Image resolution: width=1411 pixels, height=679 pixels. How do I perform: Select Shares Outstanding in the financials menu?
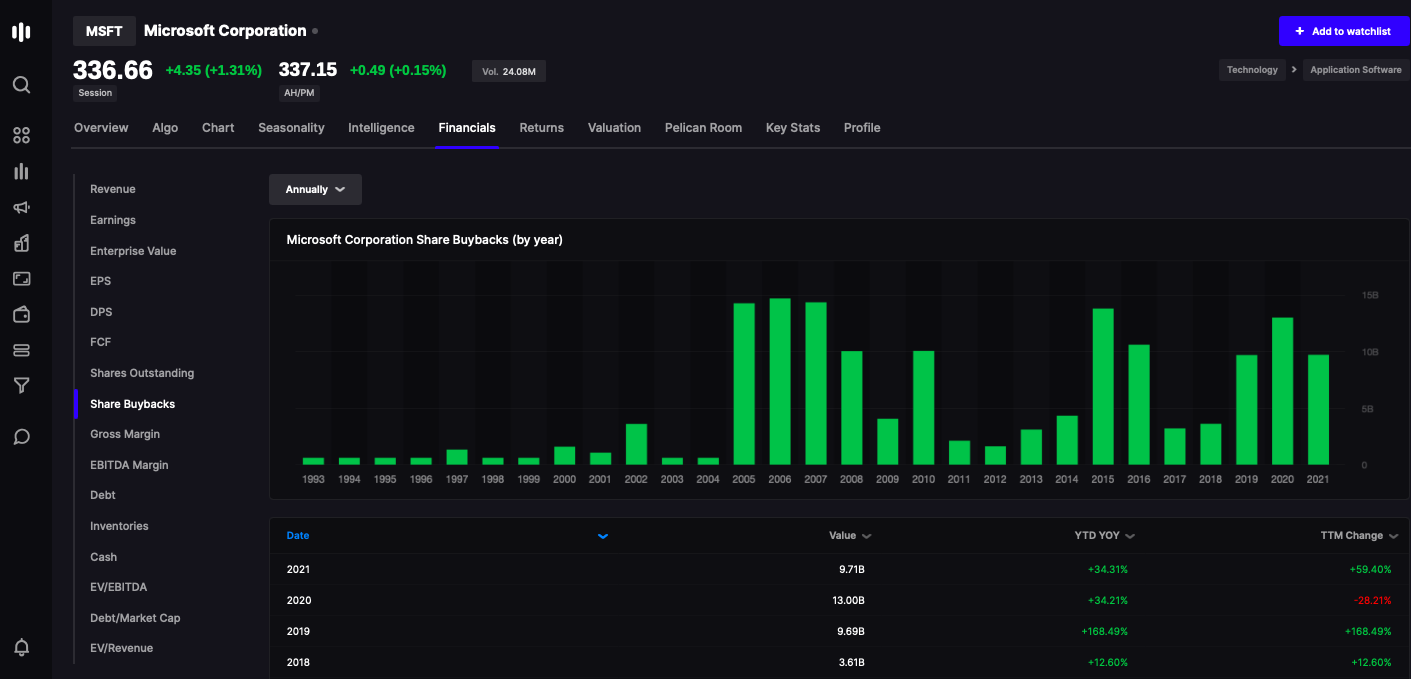(x=142, y=373)
